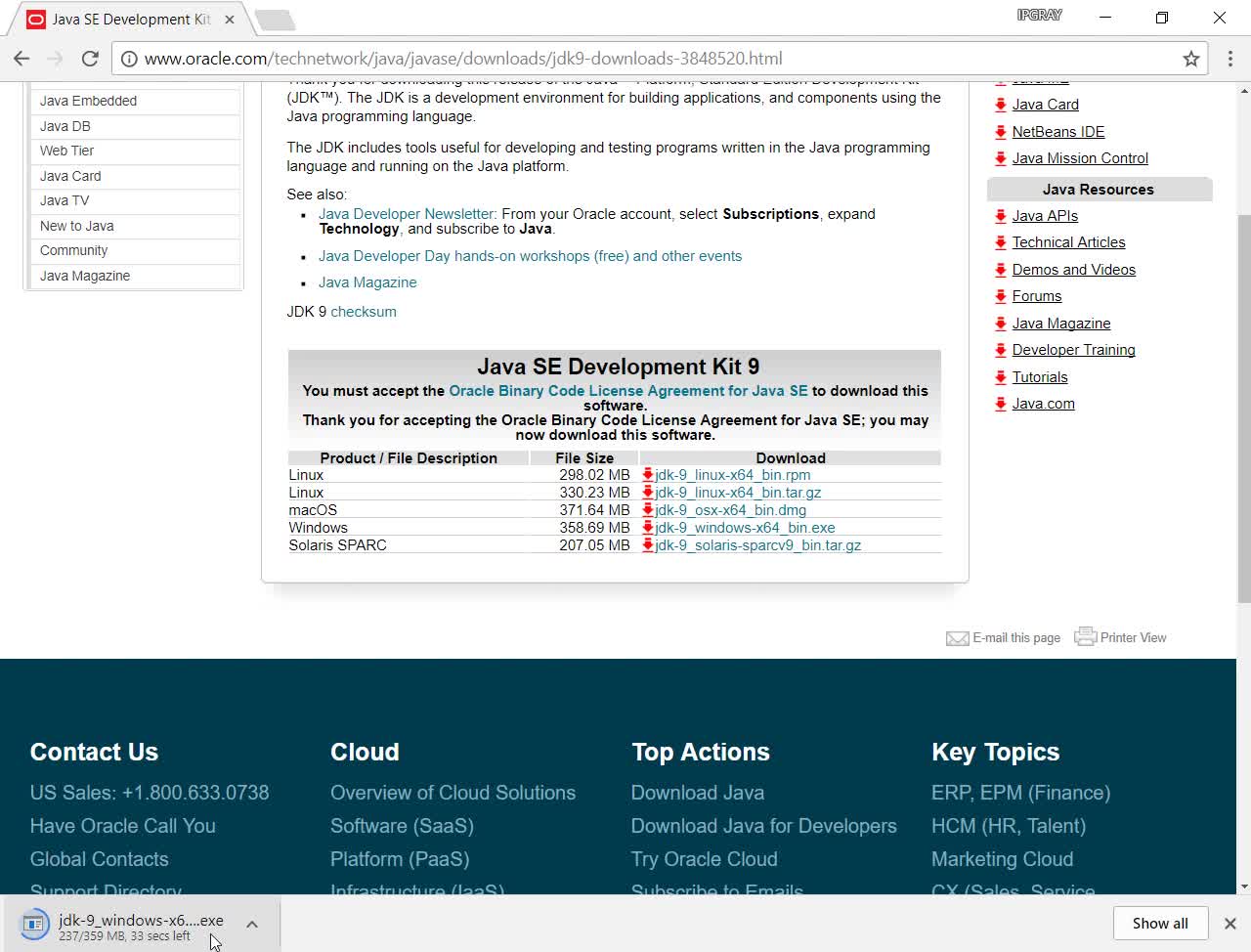Expand options chevron on downloading exe file

(251, 923)
